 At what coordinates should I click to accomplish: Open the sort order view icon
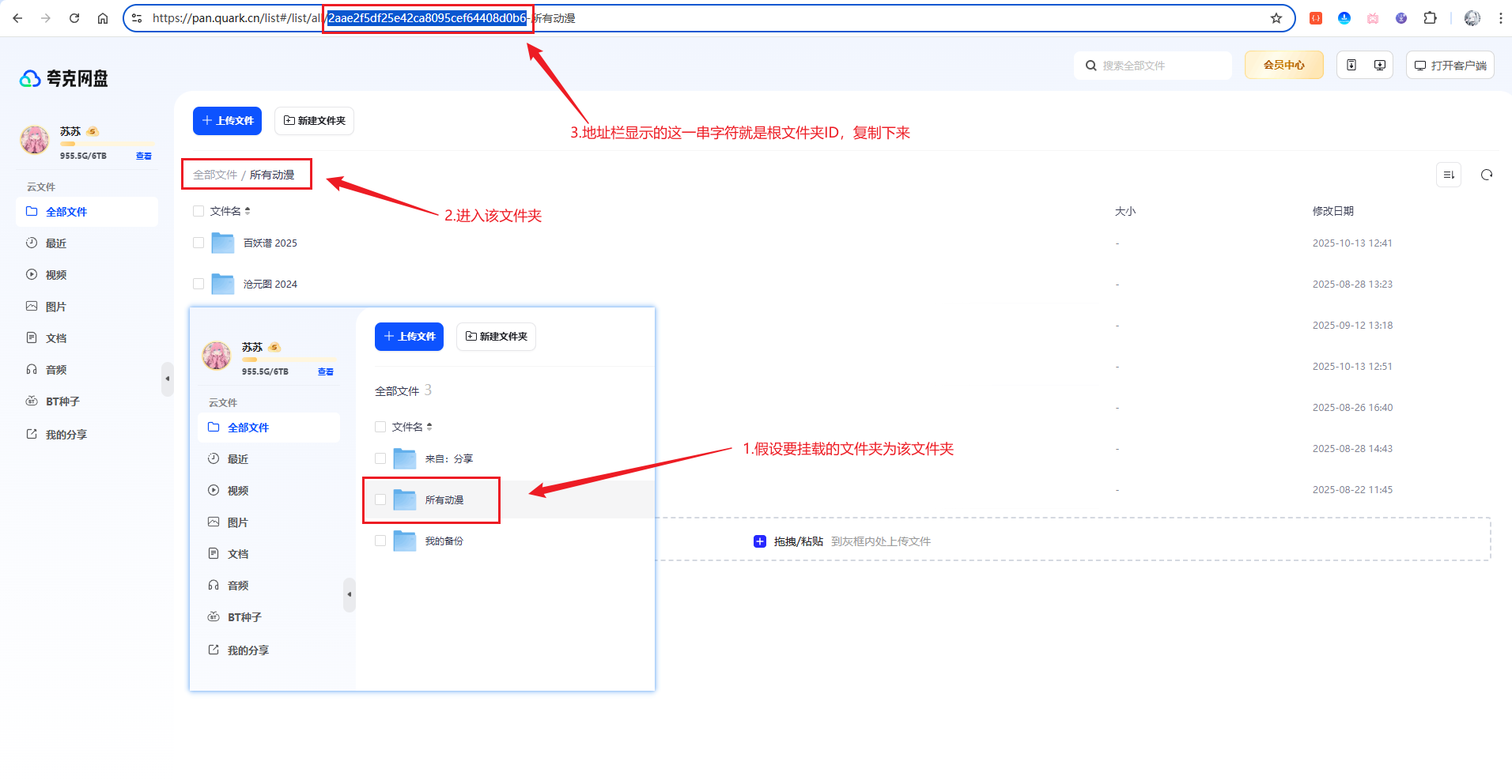coord(1448,175)
